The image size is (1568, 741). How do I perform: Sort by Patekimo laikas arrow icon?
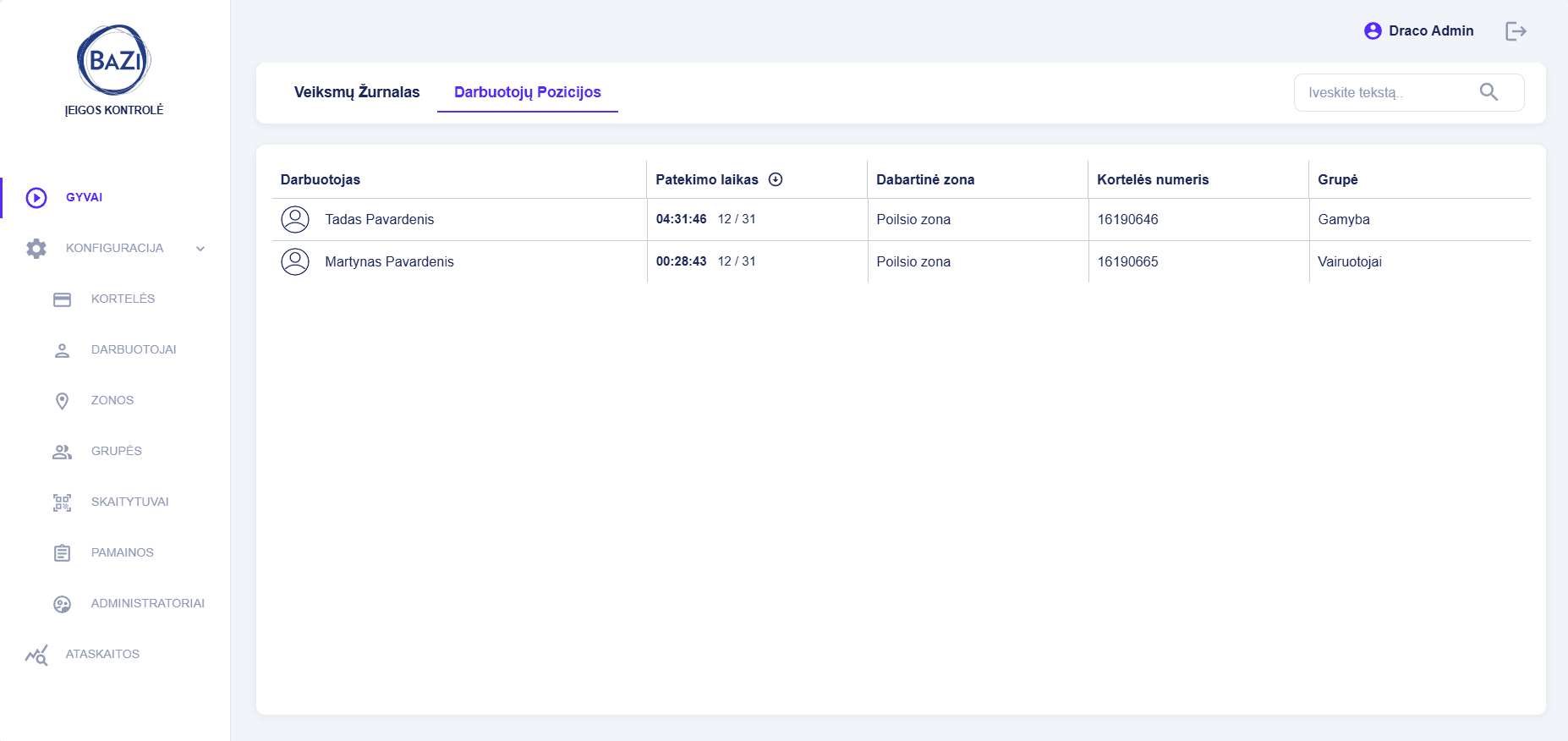tap(776, 179)
